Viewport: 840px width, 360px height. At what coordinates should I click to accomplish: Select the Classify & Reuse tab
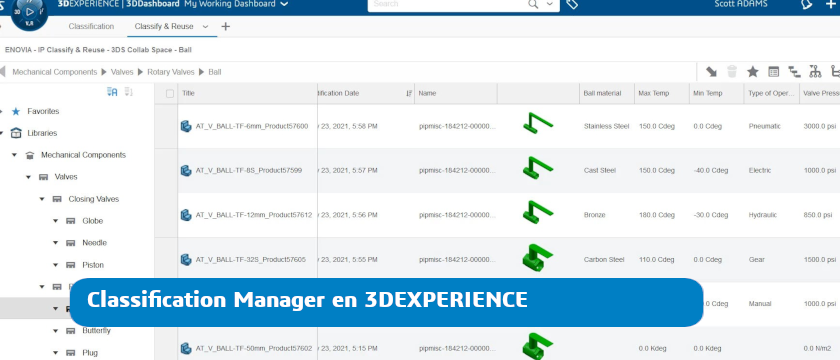pos(164,26)
